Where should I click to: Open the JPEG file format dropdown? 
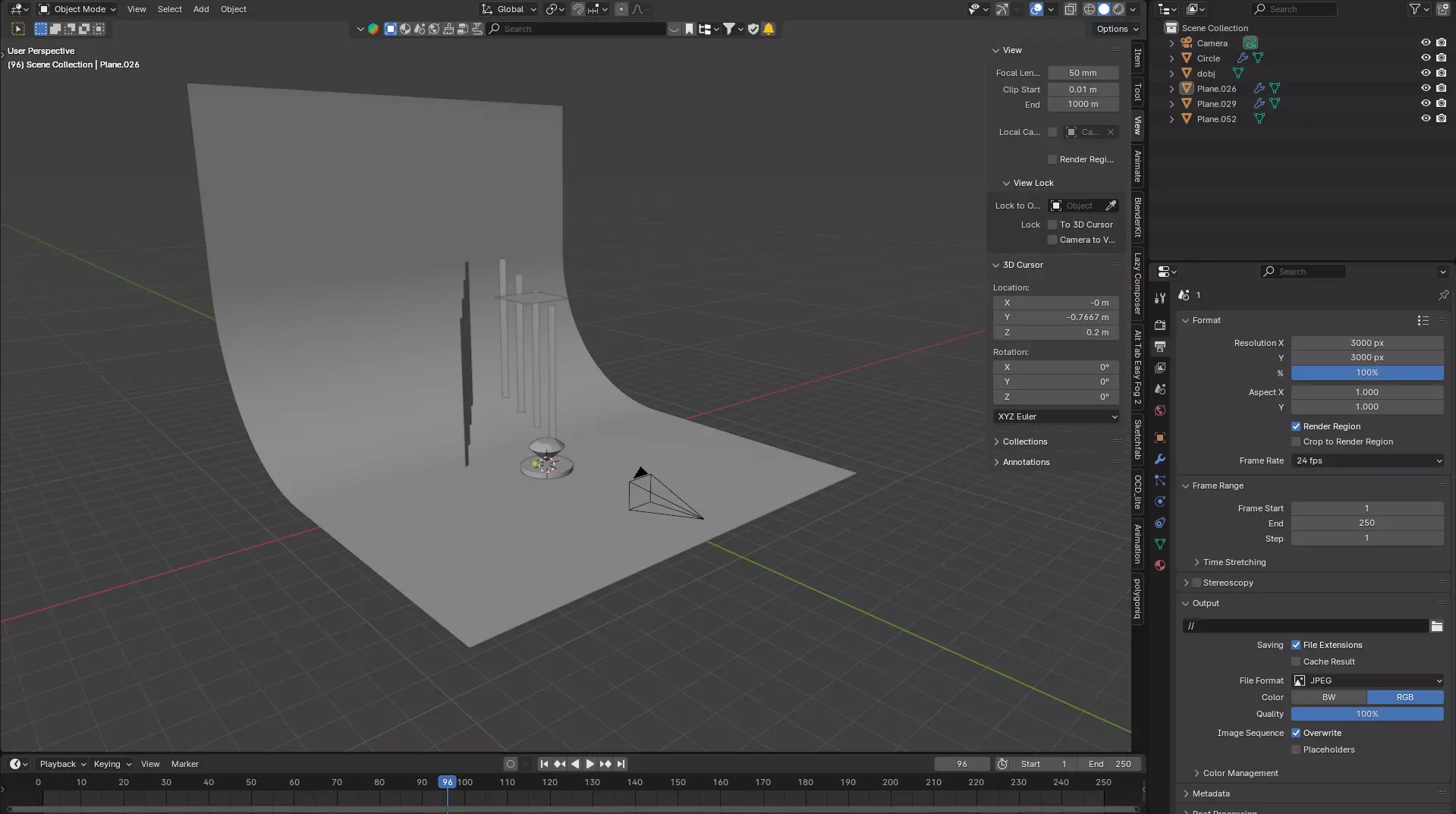1367,680
